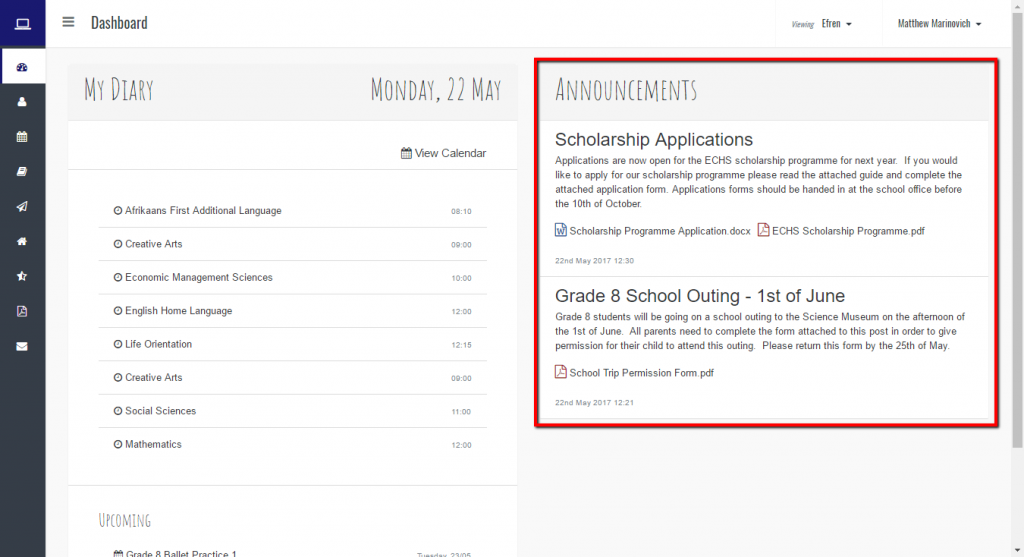Click the Grade 8 School Outing announcement title
This screenshot has width=1024, height=557.
[699, 295]
